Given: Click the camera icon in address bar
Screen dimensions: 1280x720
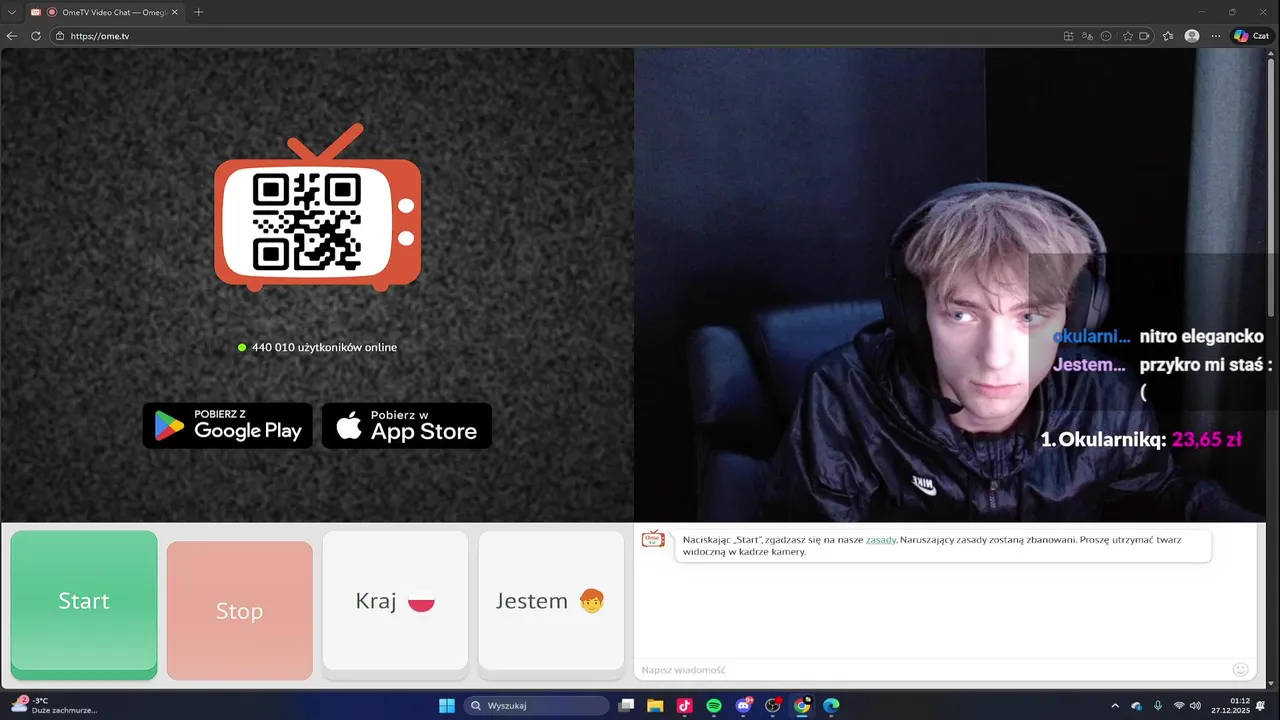Looking at the screenshot, I should (1145, 36).
